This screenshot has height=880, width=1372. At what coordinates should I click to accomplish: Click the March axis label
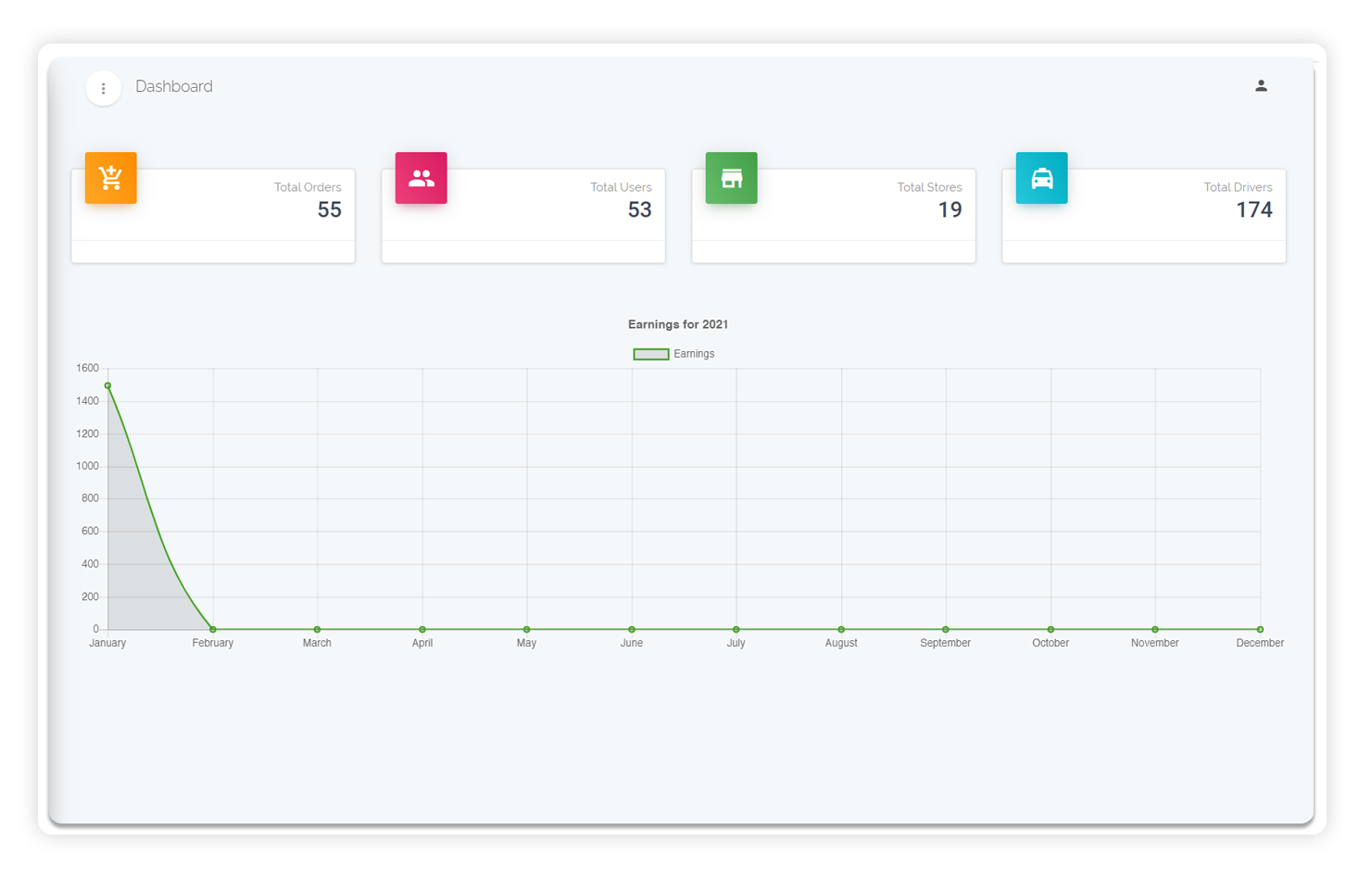[317, 643]
